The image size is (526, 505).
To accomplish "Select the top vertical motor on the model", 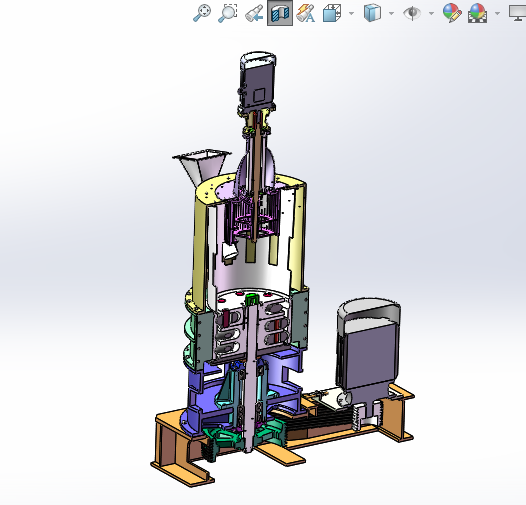I will [x=258, y=81].
